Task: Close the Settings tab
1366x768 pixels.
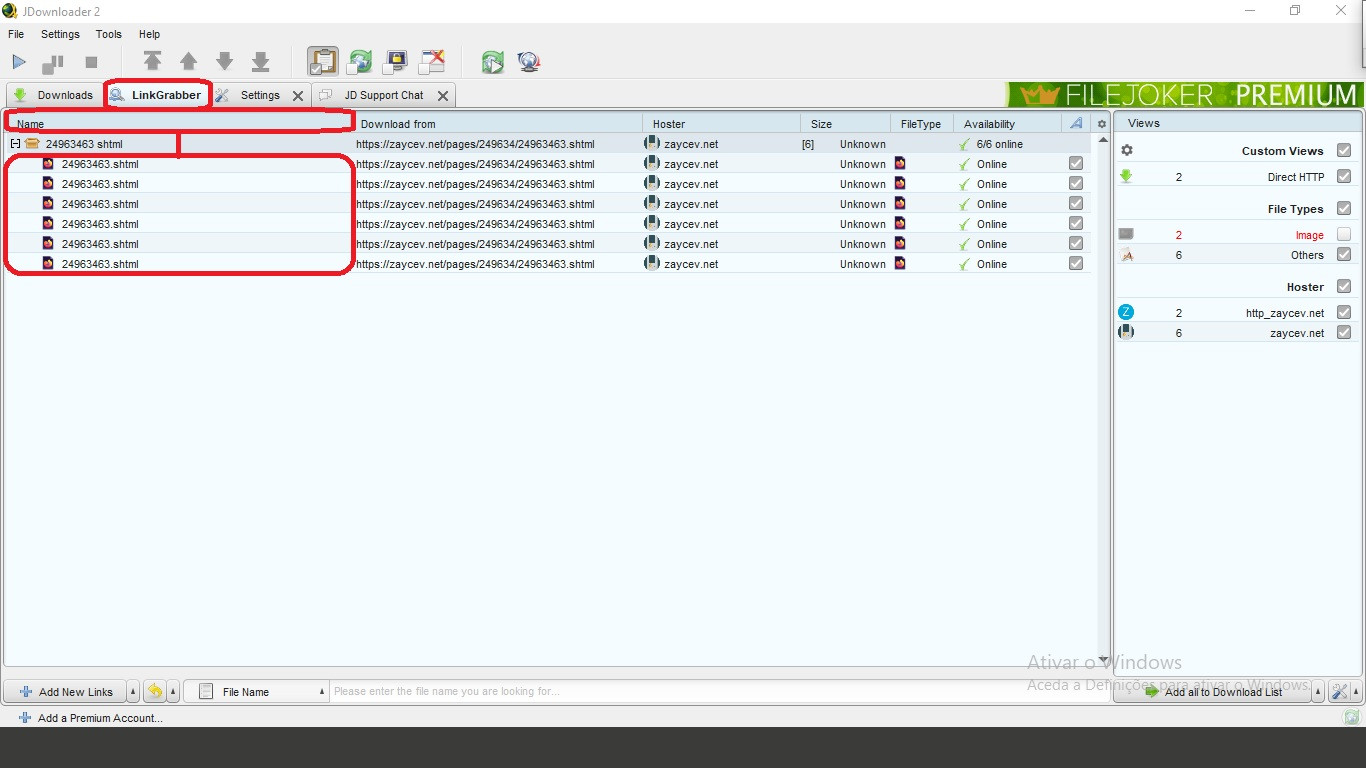Action: [x=298, y=96]
